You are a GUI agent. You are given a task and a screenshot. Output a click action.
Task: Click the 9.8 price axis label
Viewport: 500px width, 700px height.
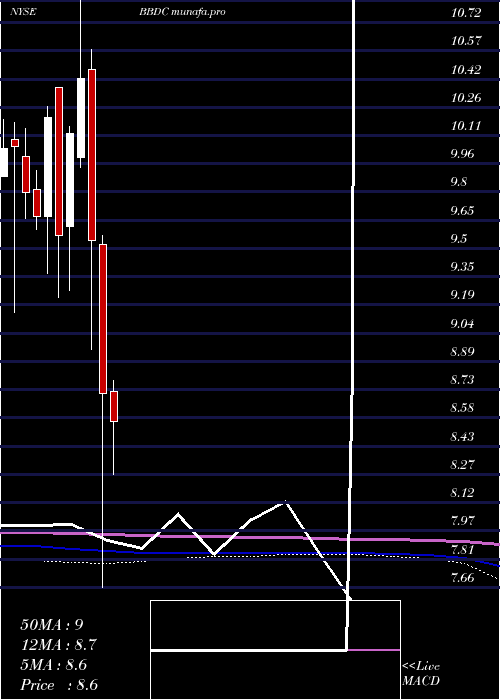click(461, 182)
